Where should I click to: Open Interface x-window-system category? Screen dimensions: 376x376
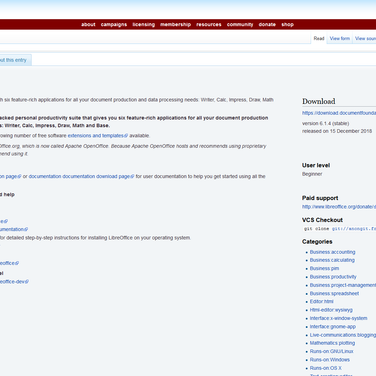(x=338, y=318)
